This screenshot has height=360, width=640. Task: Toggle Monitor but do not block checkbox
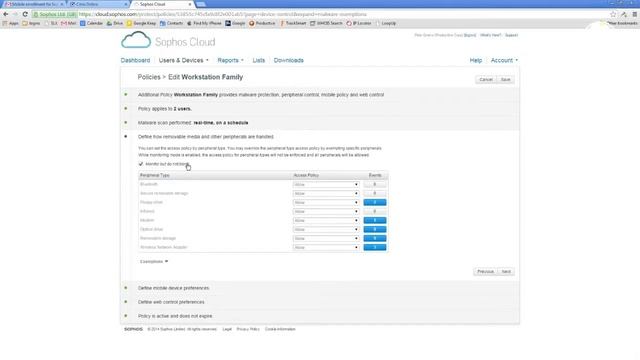click(141, 164)
